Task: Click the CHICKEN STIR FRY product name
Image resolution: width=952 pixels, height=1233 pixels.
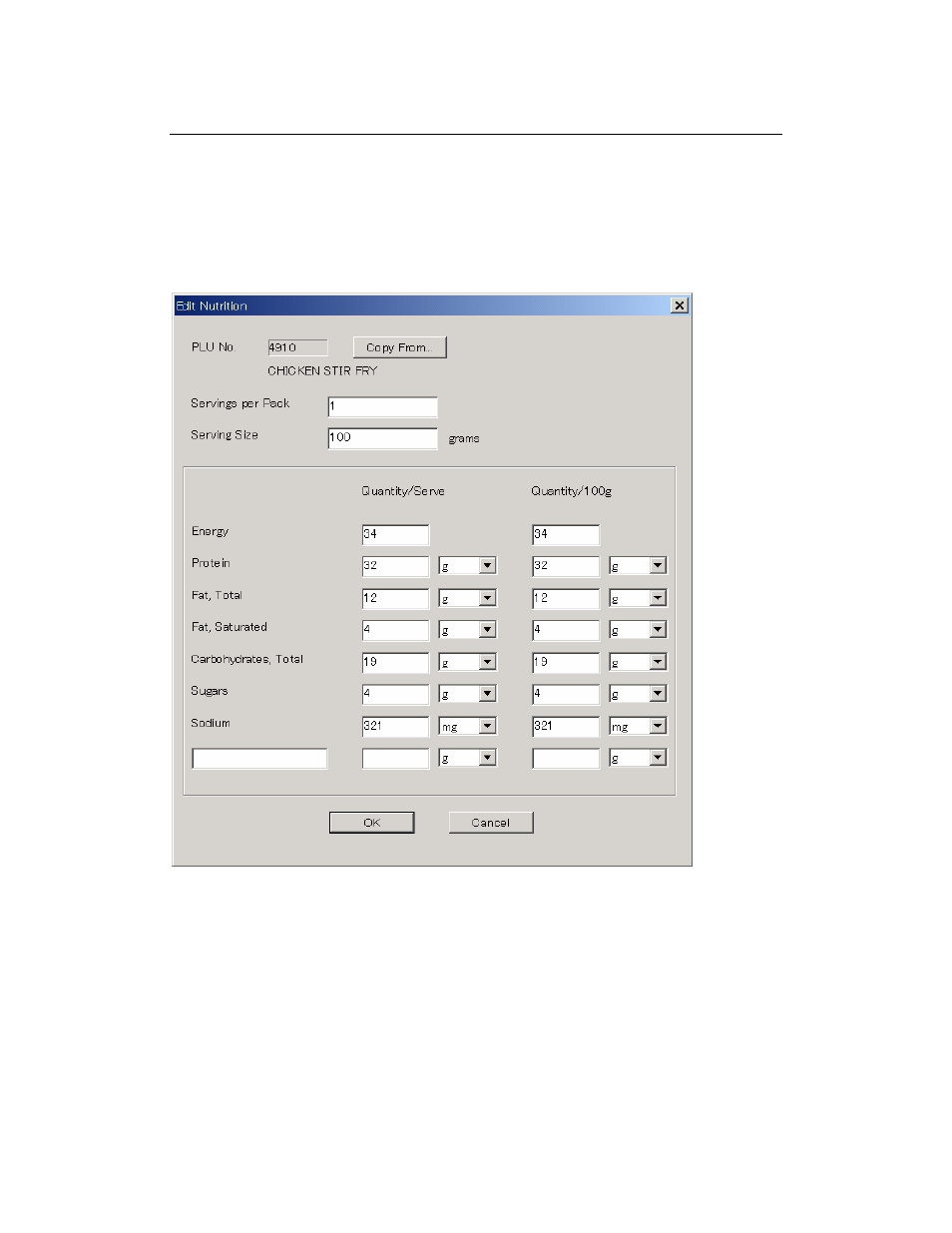Action: point(322,370)
